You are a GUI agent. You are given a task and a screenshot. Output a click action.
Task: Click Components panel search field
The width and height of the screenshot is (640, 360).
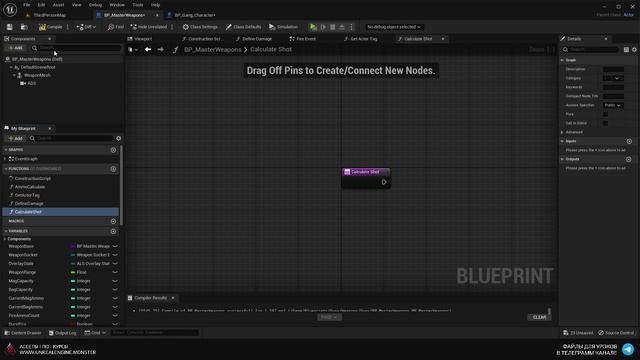pyautogui.click(x=77, y=48)
